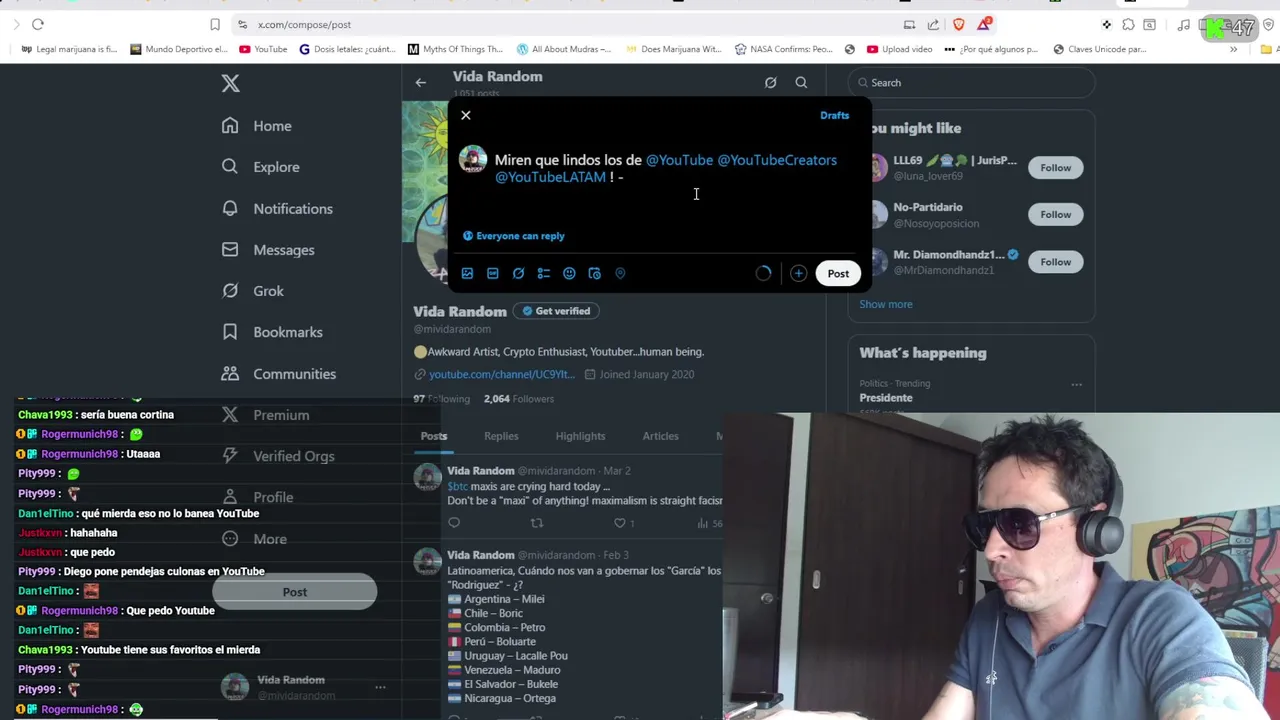Open Communities in sidebar
Image resolution: width=1280 pixels, height=720 pixels.
pyautogui.click(x=280, y=374)
